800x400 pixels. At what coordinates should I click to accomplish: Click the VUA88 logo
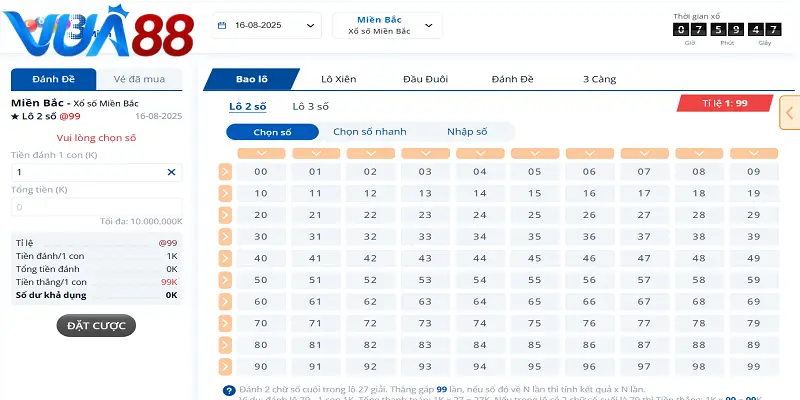pos(98,34)
